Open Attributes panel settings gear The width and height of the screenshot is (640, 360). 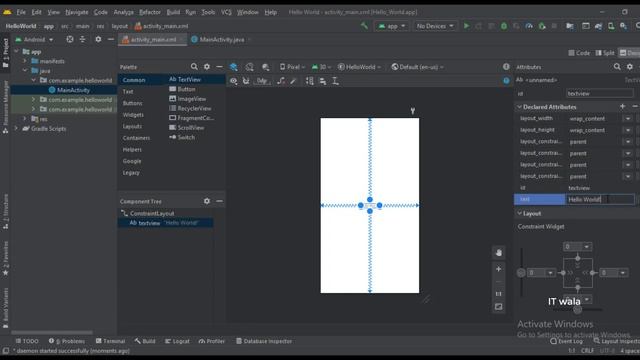pos(630,67)
